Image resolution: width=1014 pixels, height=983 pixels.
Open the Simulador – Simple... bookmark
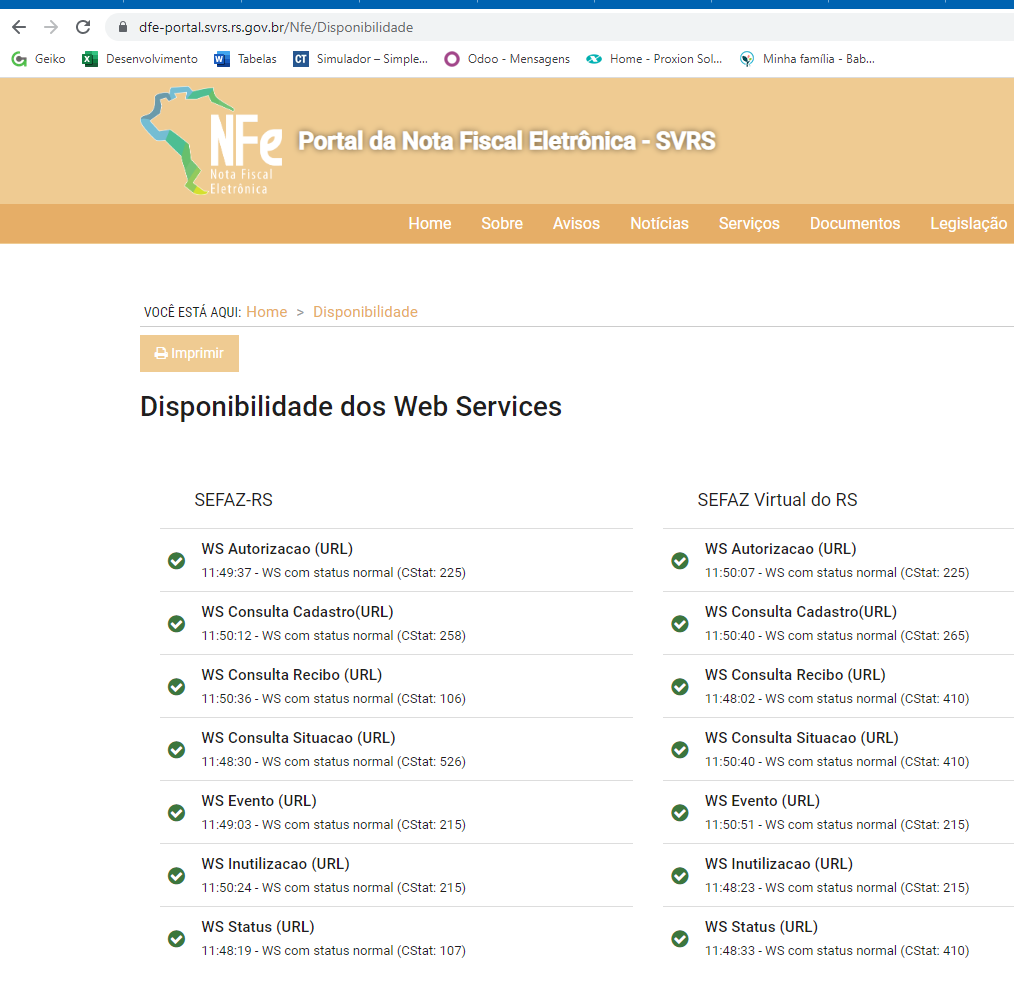coord(360,59)
